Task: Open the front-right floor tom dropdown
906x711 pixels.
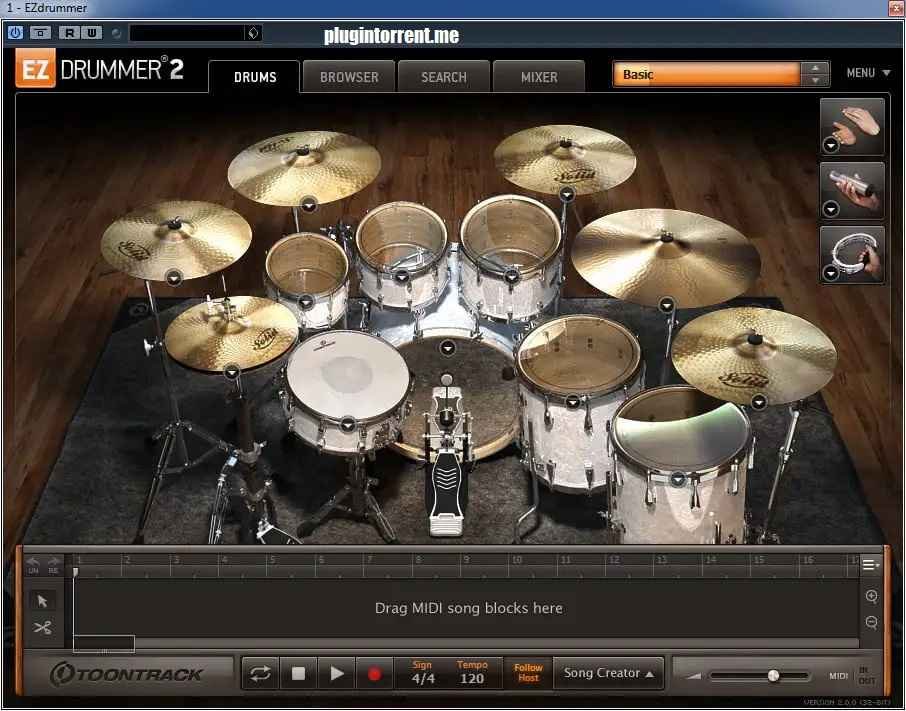Action: coord(678,479)
